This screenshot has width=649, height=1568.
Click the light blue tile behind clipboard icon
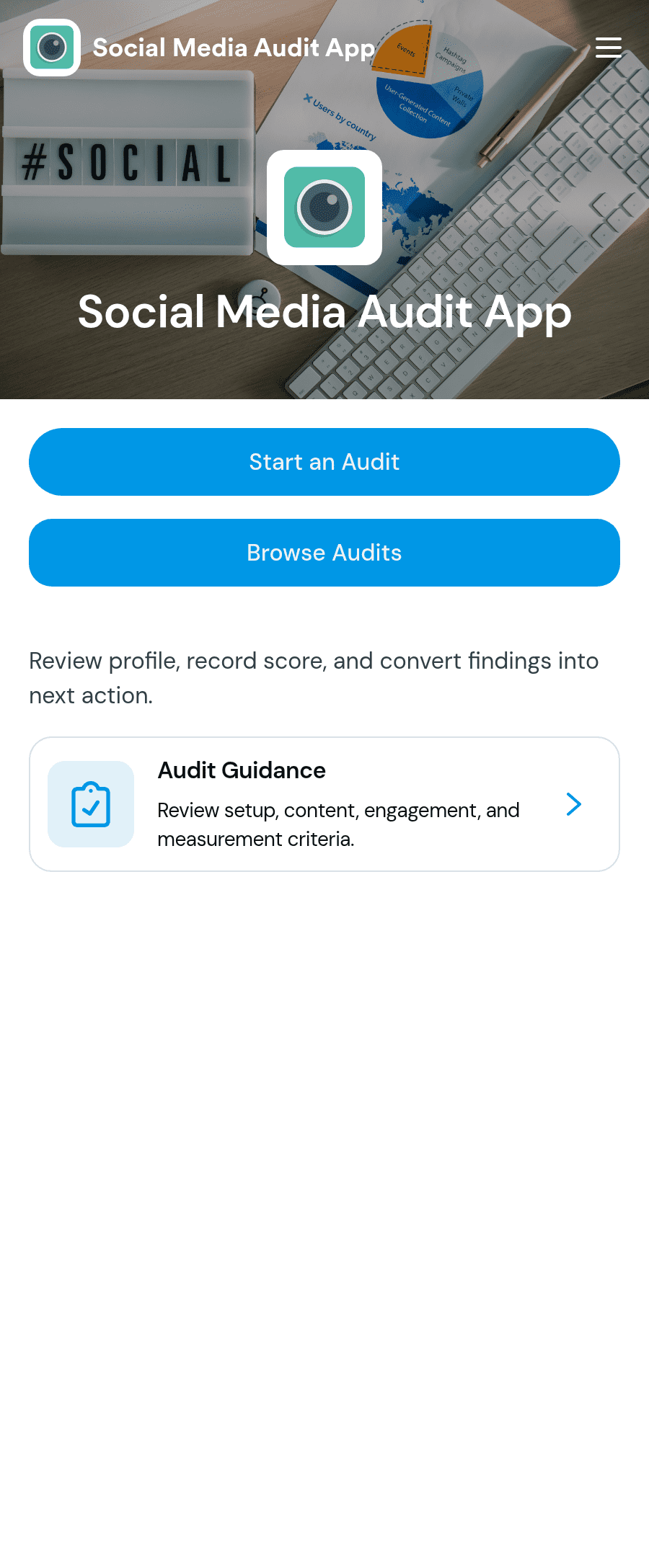(91, 804)
